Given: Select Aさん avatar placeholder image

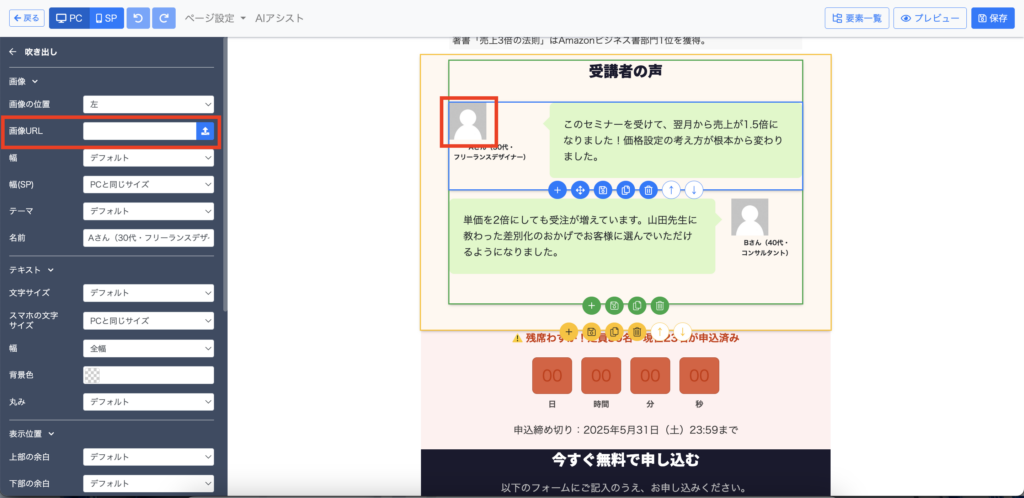Looking at the screenshot, I should point(470,121).
